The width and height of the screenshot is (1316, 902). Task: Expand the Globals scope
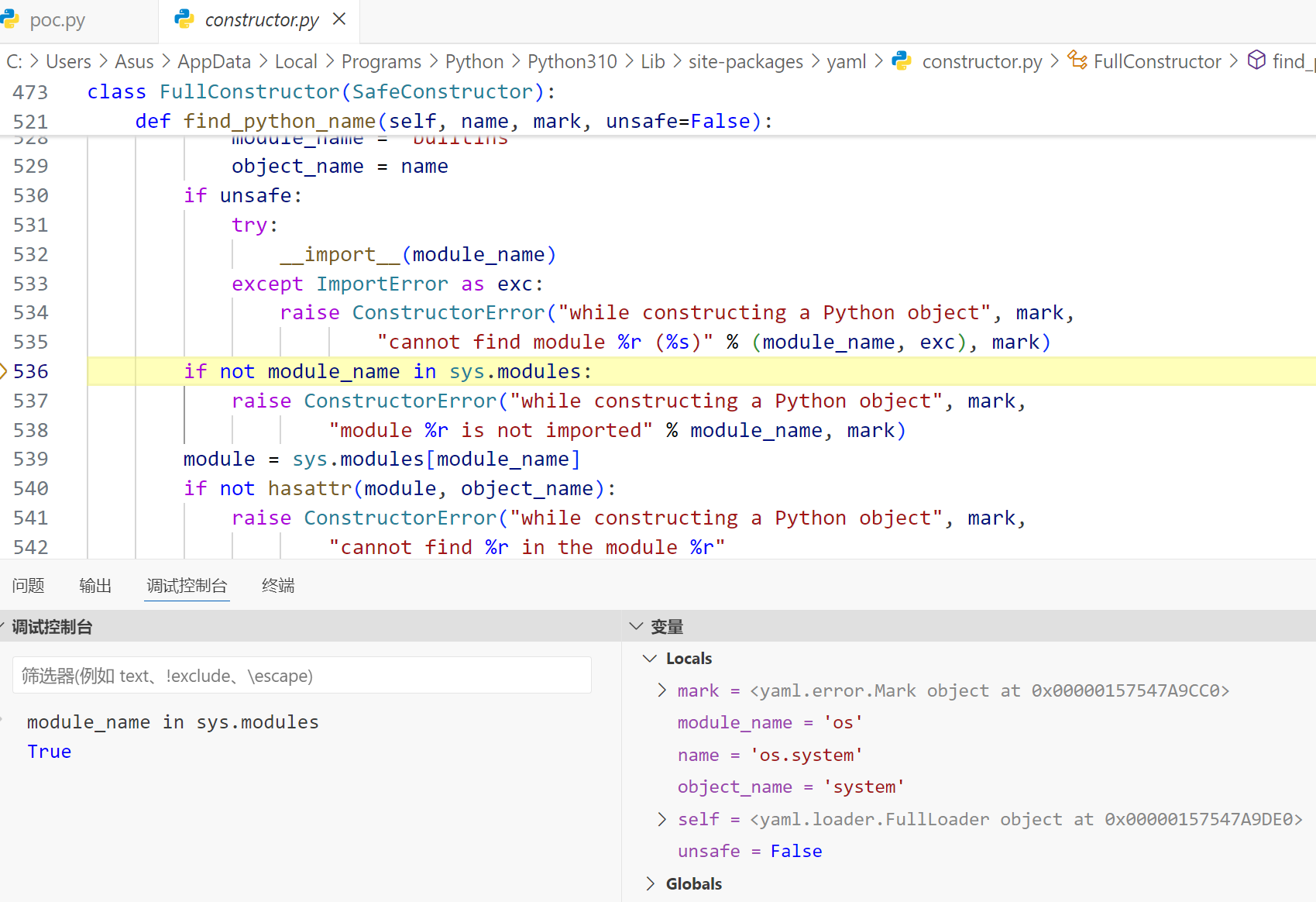point(650,884)
